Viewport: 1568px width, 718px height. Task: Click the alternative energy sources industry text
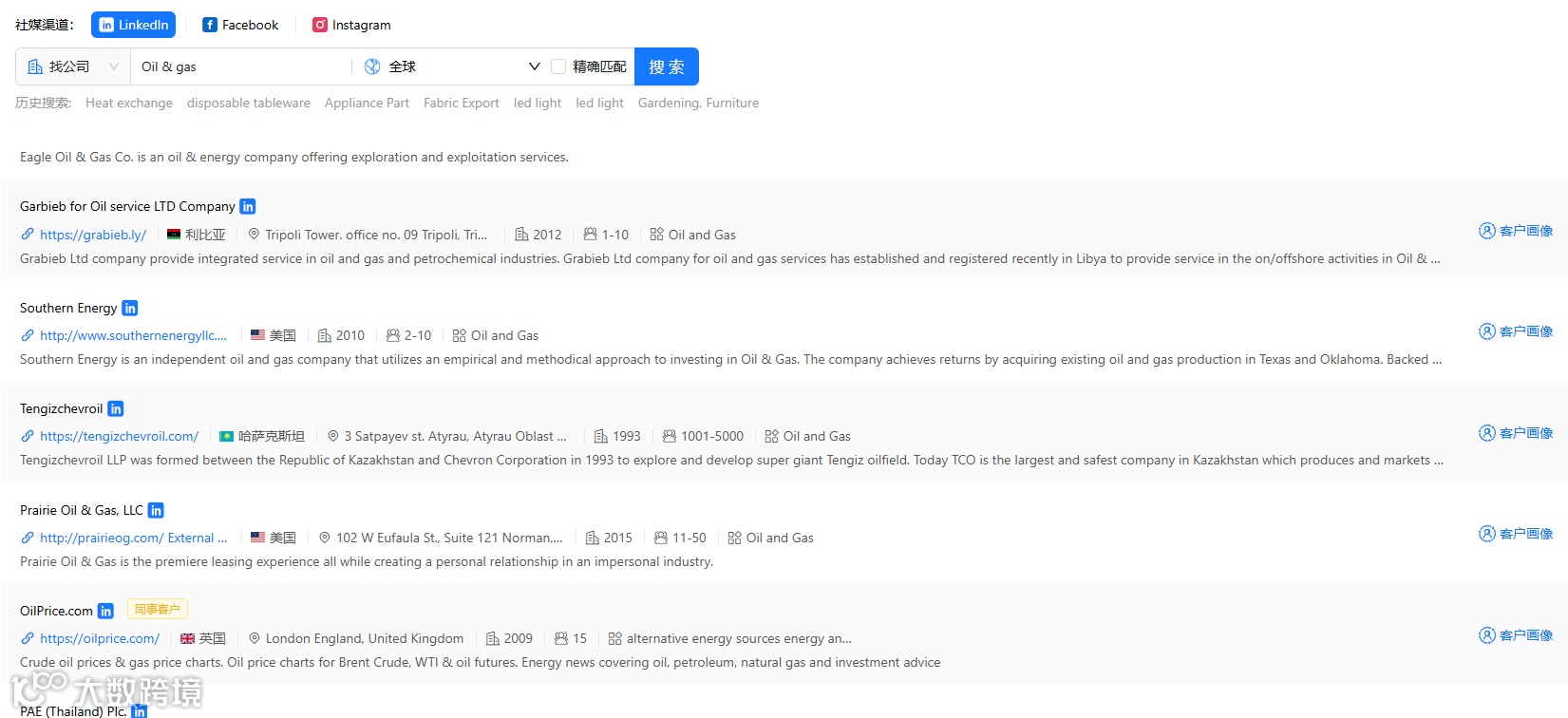739,638
